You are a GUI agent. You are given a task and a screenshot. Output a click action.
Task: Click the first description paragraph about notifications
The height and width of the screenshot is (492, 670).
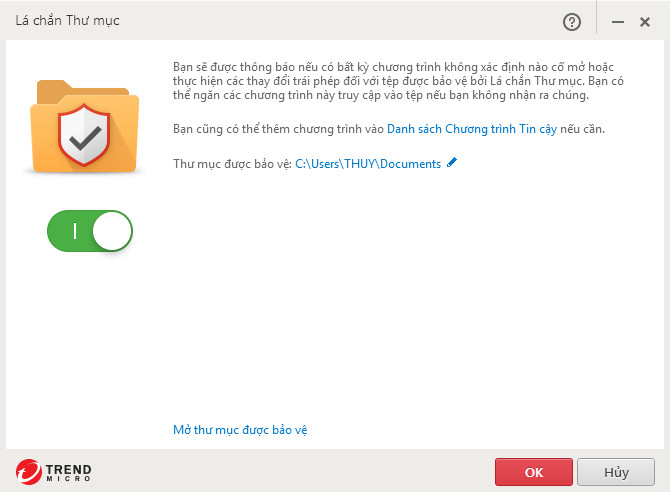[398, 81]
